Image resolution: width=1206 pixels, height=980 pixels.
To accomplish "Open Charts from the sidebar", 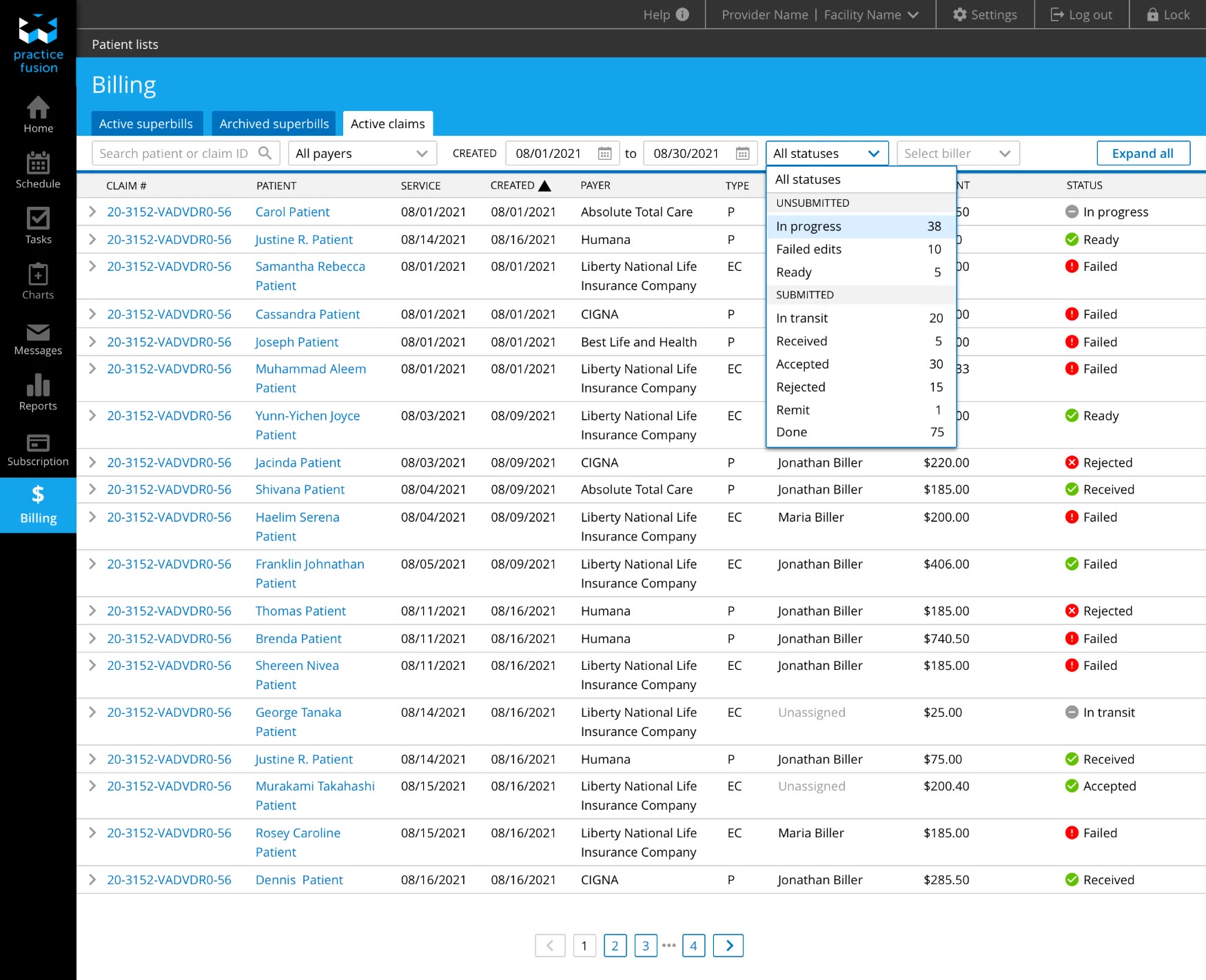I will point(38,281).
